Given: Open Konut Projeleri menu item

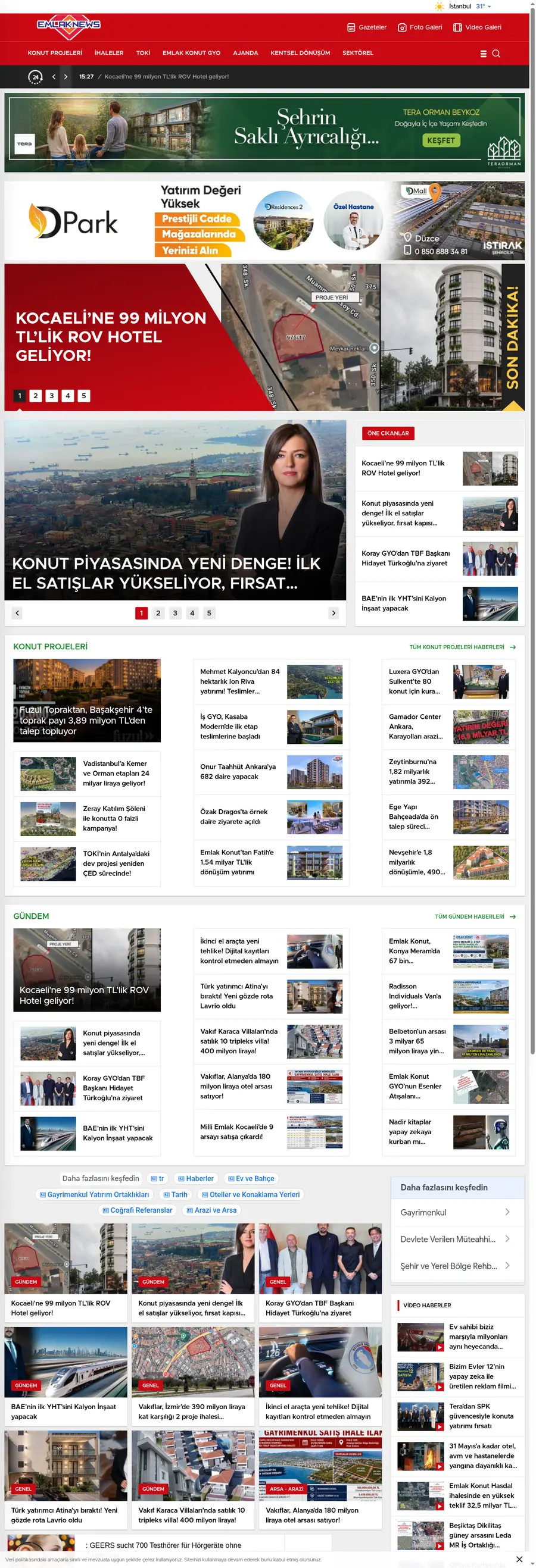Looking at the screenshot, I should tap(55, 53).
